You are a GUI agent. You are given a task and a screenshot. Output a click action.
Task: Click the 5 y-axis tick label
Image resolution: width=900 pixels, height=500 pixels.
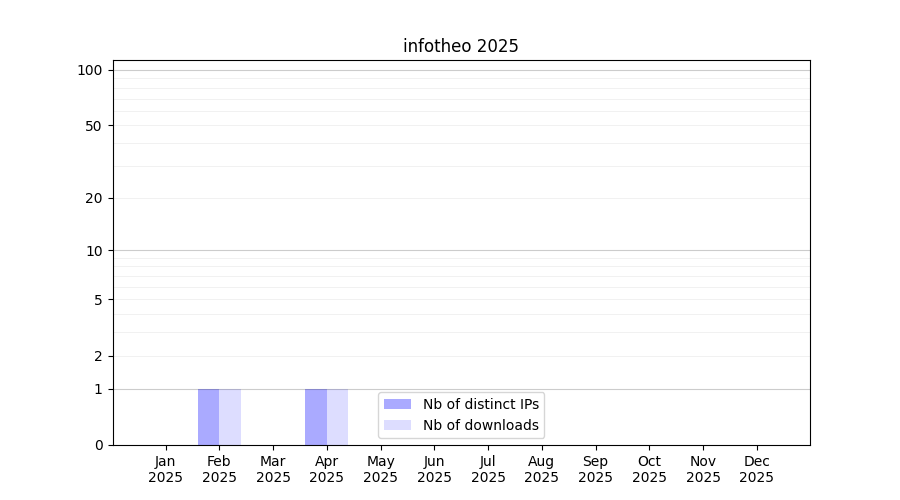[97, 300]
